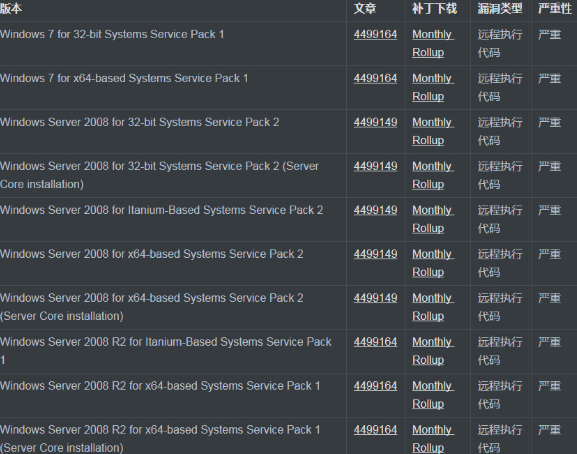Select text 'Windows 7 for 32-bit Systems Service Pack 1'
Image resolution: width=577 pixels, height=454 pixels.
(112, 35)
